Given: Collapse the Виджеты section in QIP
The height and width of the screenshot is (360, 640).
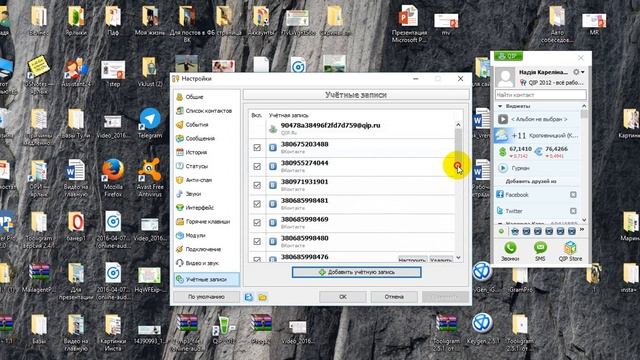Looking at the screenshot, I should [x=500, y=106].
